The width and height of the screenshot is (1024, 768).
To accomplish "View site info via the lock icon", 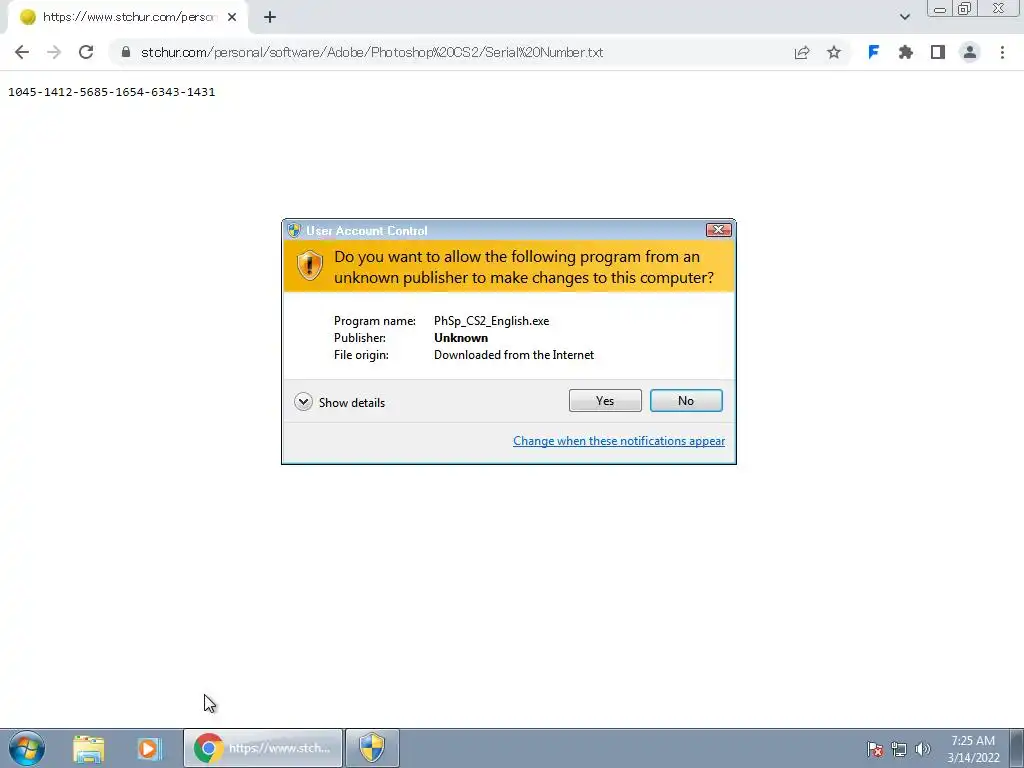I will coord(126,52).
